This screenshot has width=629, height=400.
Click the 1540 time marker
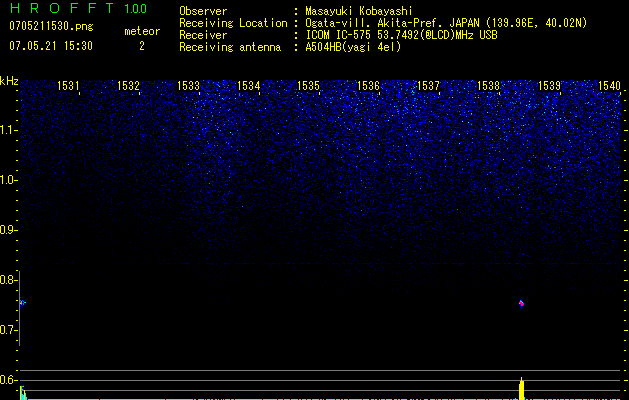click(x=609, y=85)
